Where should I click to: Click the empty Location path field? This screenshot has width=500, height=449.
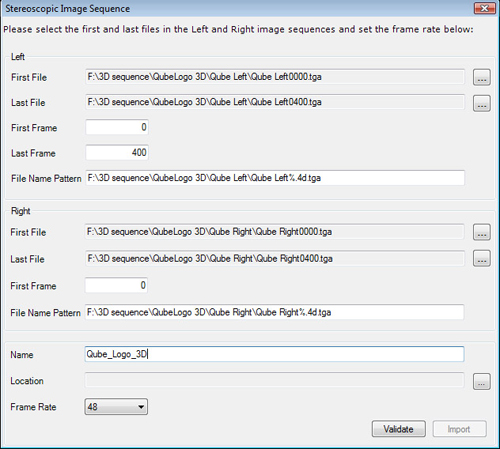click(x=274, y=380)
